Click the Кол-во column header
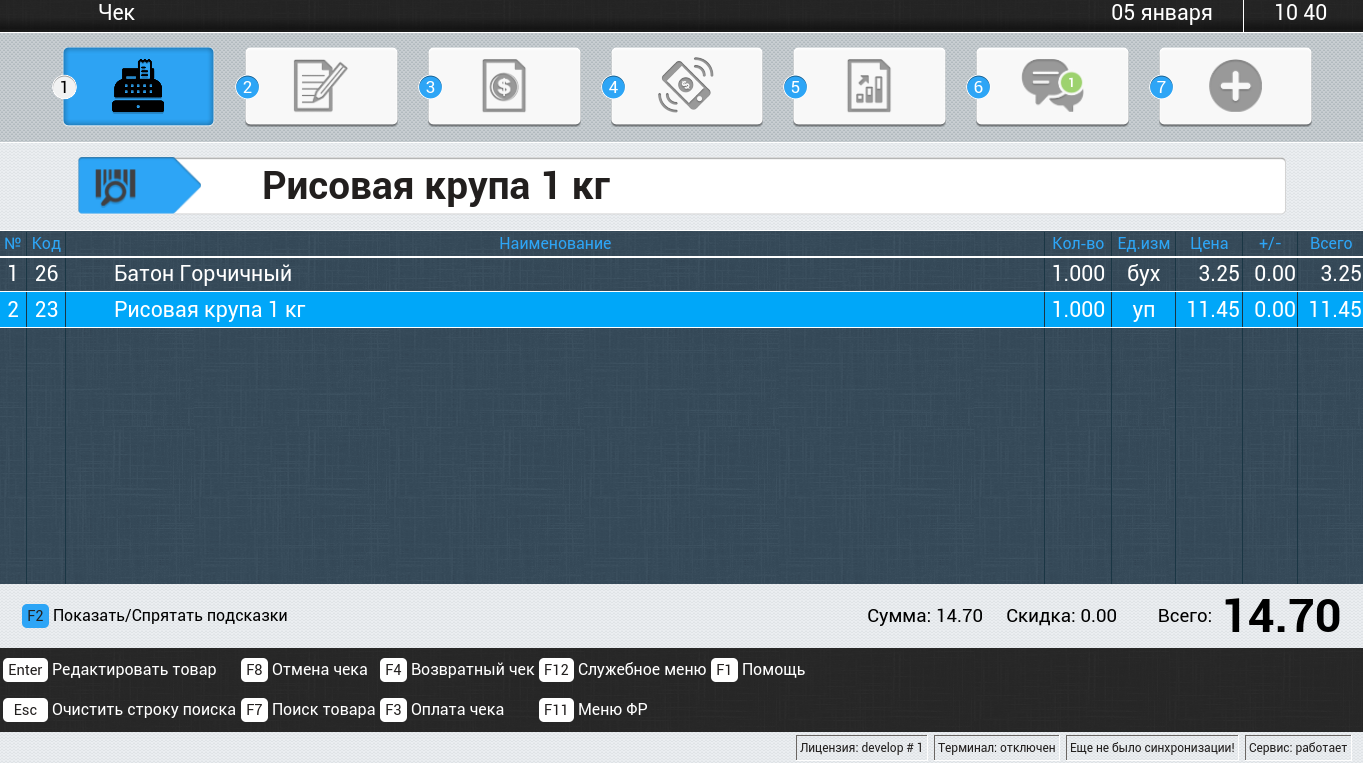Screen dimensions: 1363x763 pos(1078,244)
